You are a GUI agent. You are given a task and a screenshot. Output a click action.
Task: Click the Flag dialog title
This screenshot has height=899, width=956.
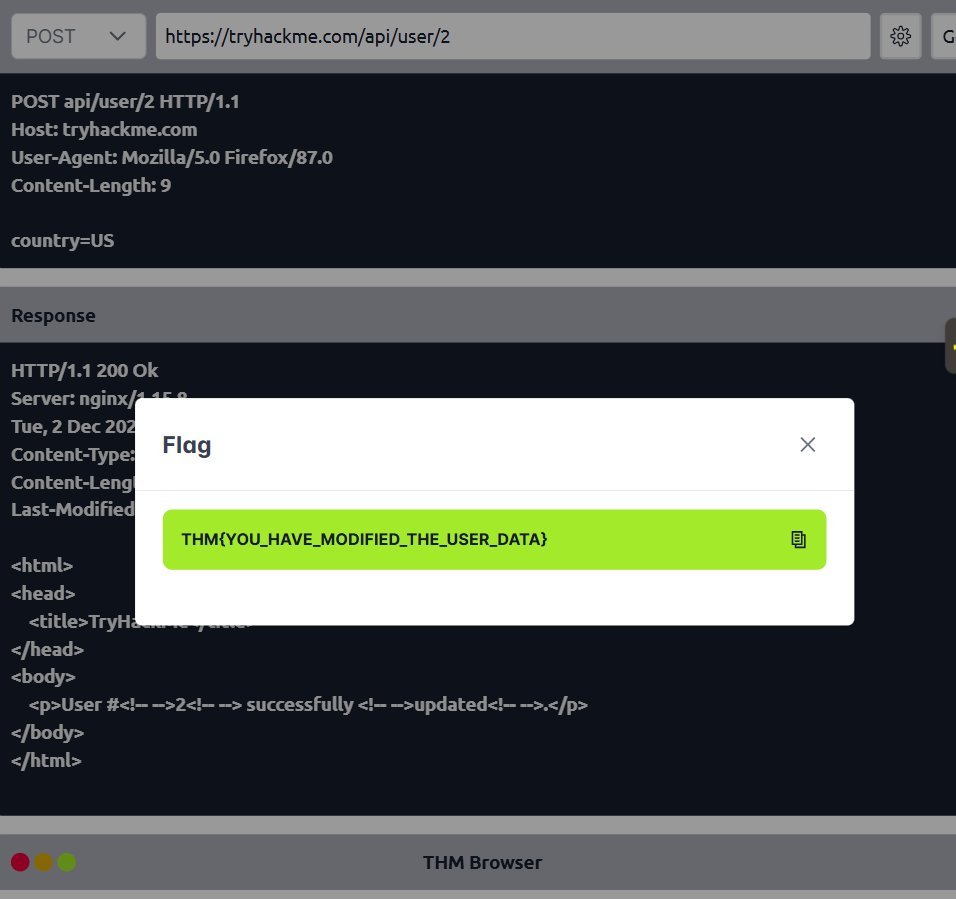click(186, 444)
